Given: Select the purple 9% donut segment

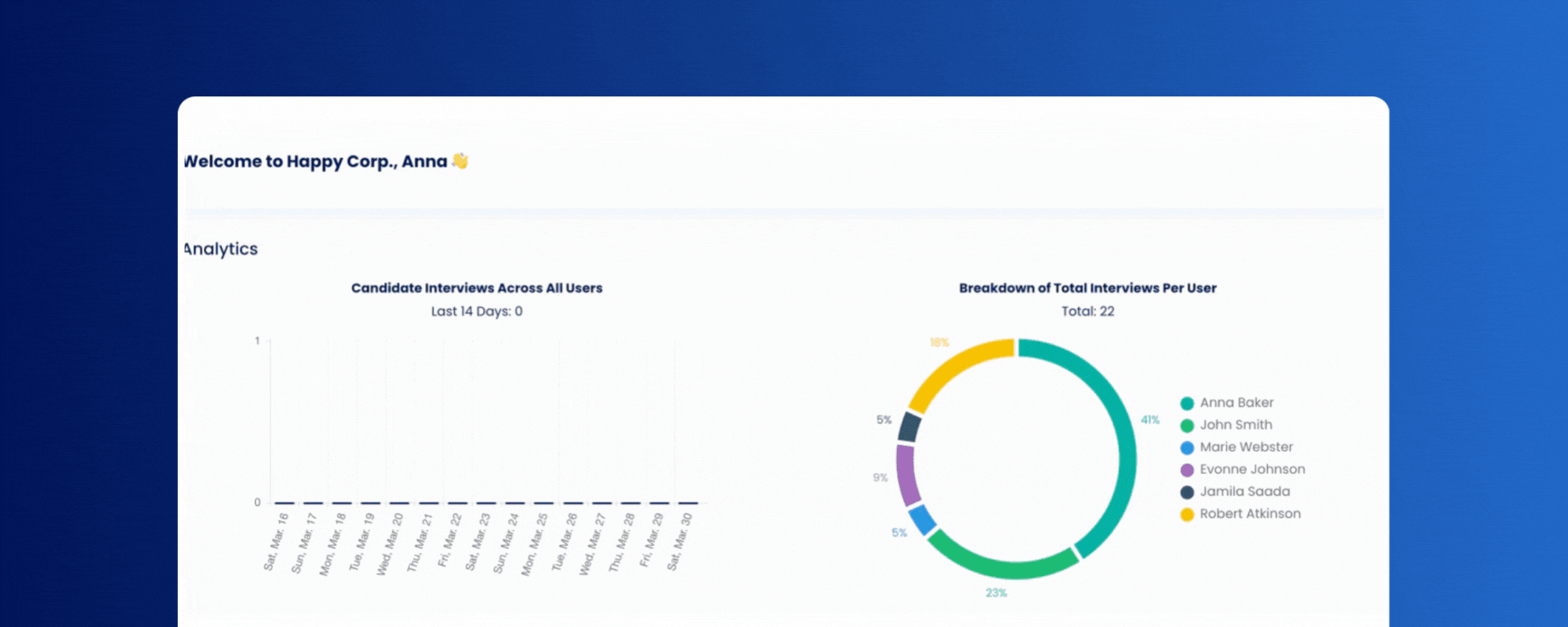Looking at the screenshot, I should pyautogui.click(x=908, y=474).
